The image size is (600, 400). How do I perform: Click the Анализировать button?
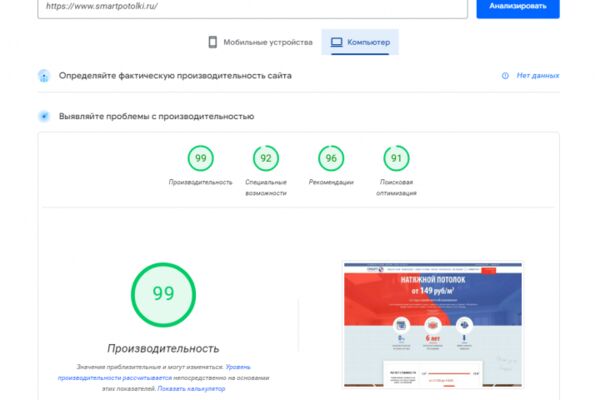pos(518,7)
